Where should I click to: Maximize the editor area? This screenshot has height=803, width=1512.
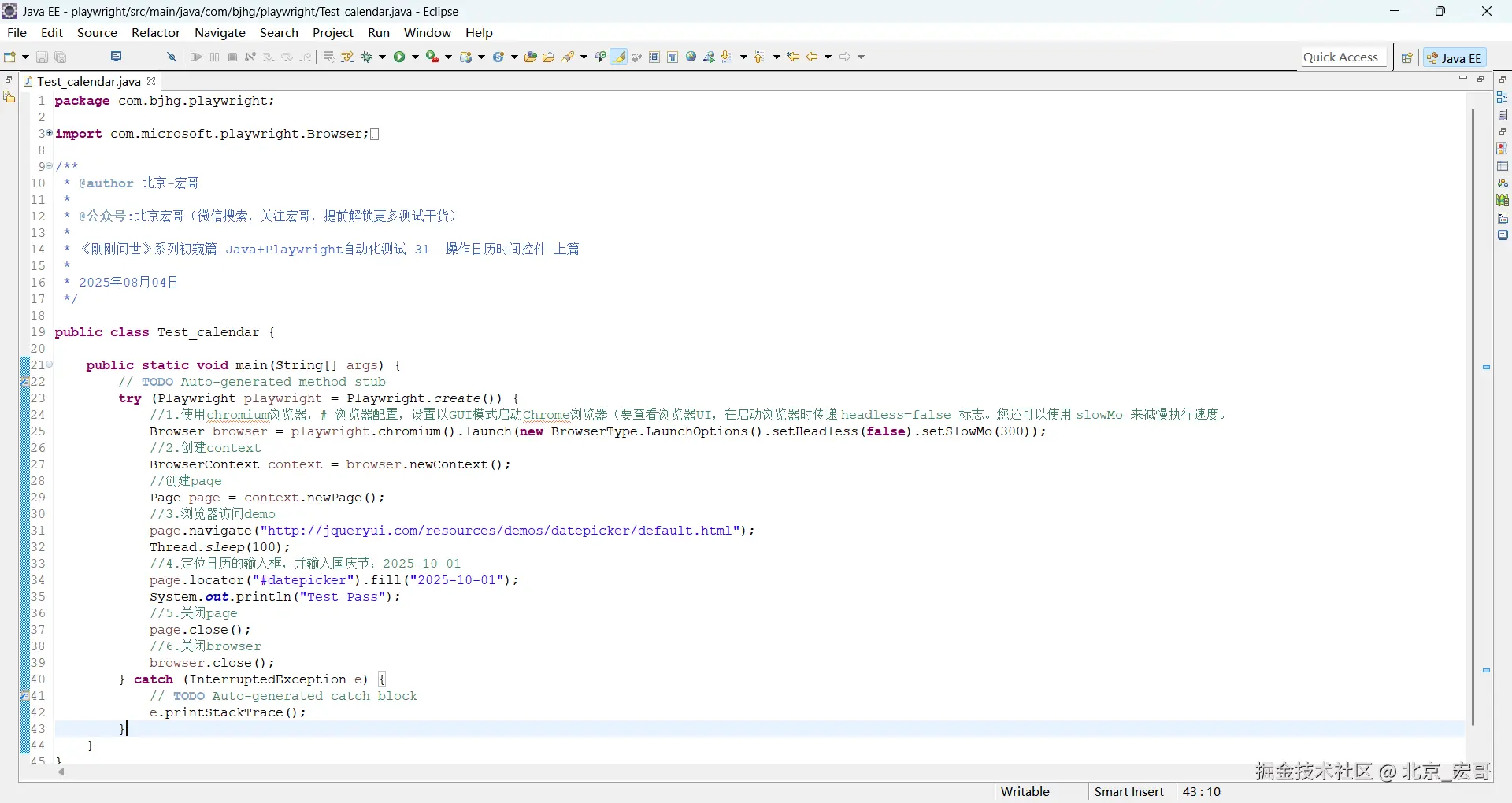pos(1480,79)
